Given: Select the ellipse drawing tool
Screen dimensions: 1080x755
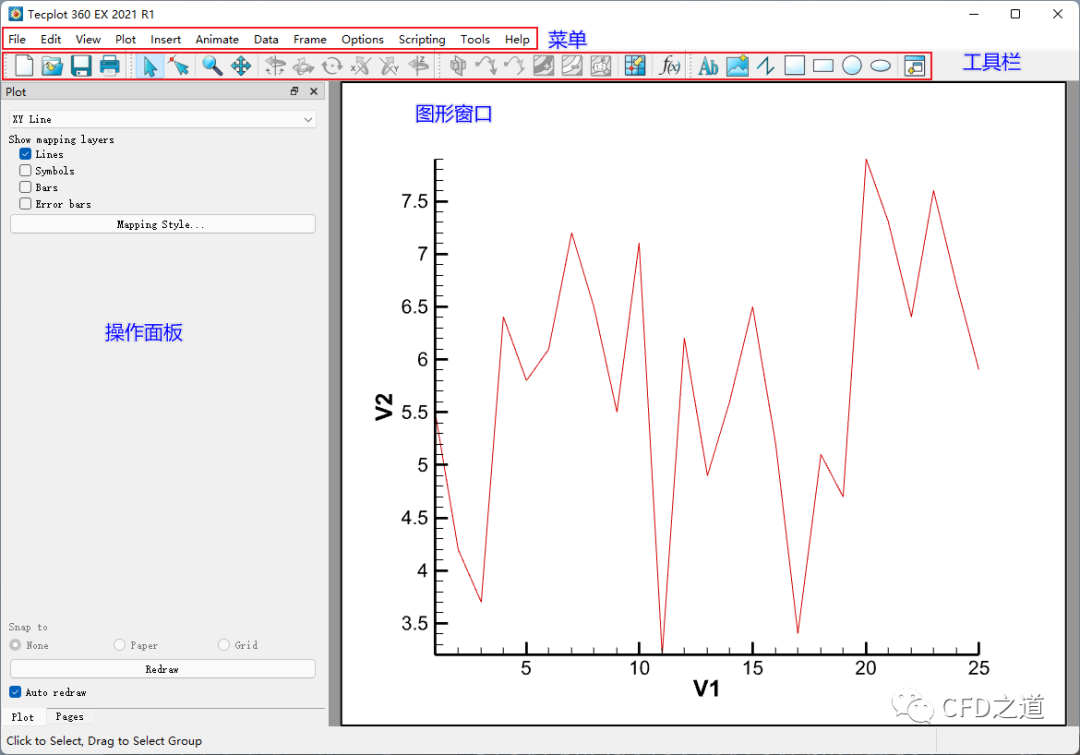Looking at the screenshot, I should point(880,67).
